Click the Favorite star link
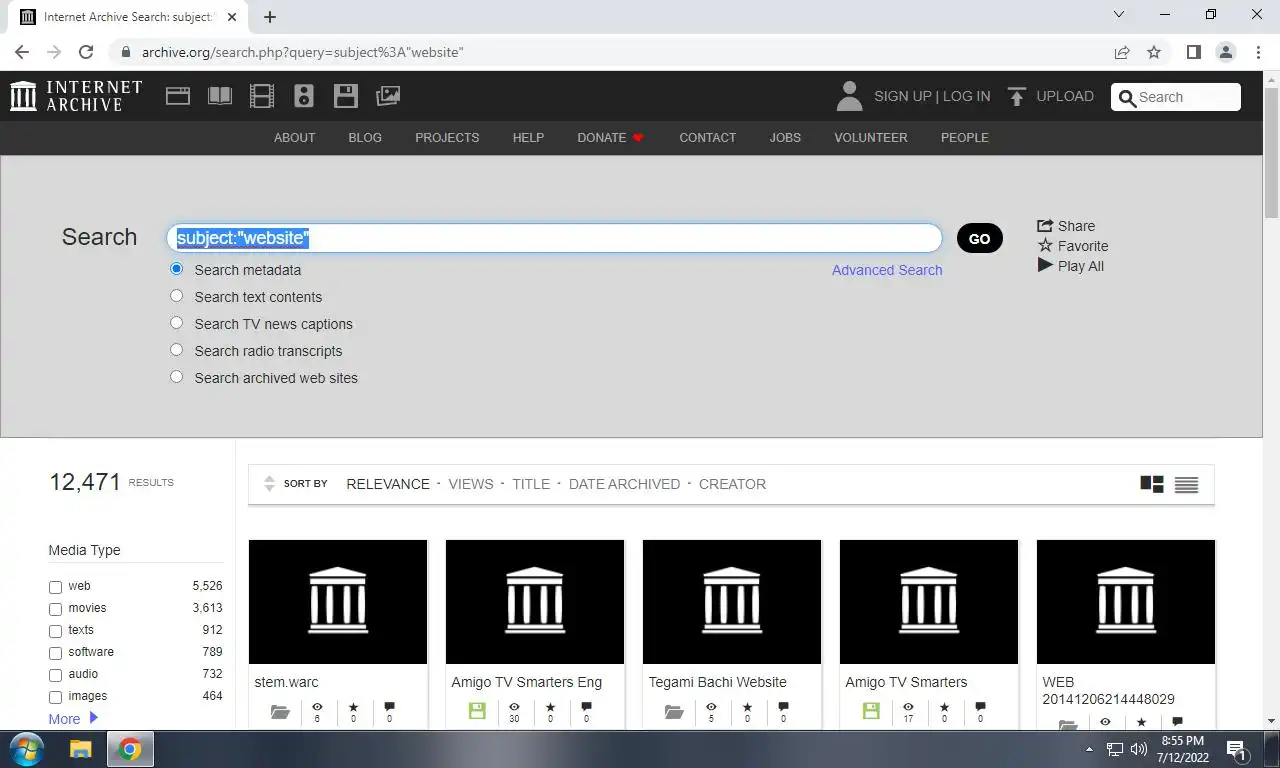The image size is (1280, 768). pyautogui.click(x=1073, y=246)
